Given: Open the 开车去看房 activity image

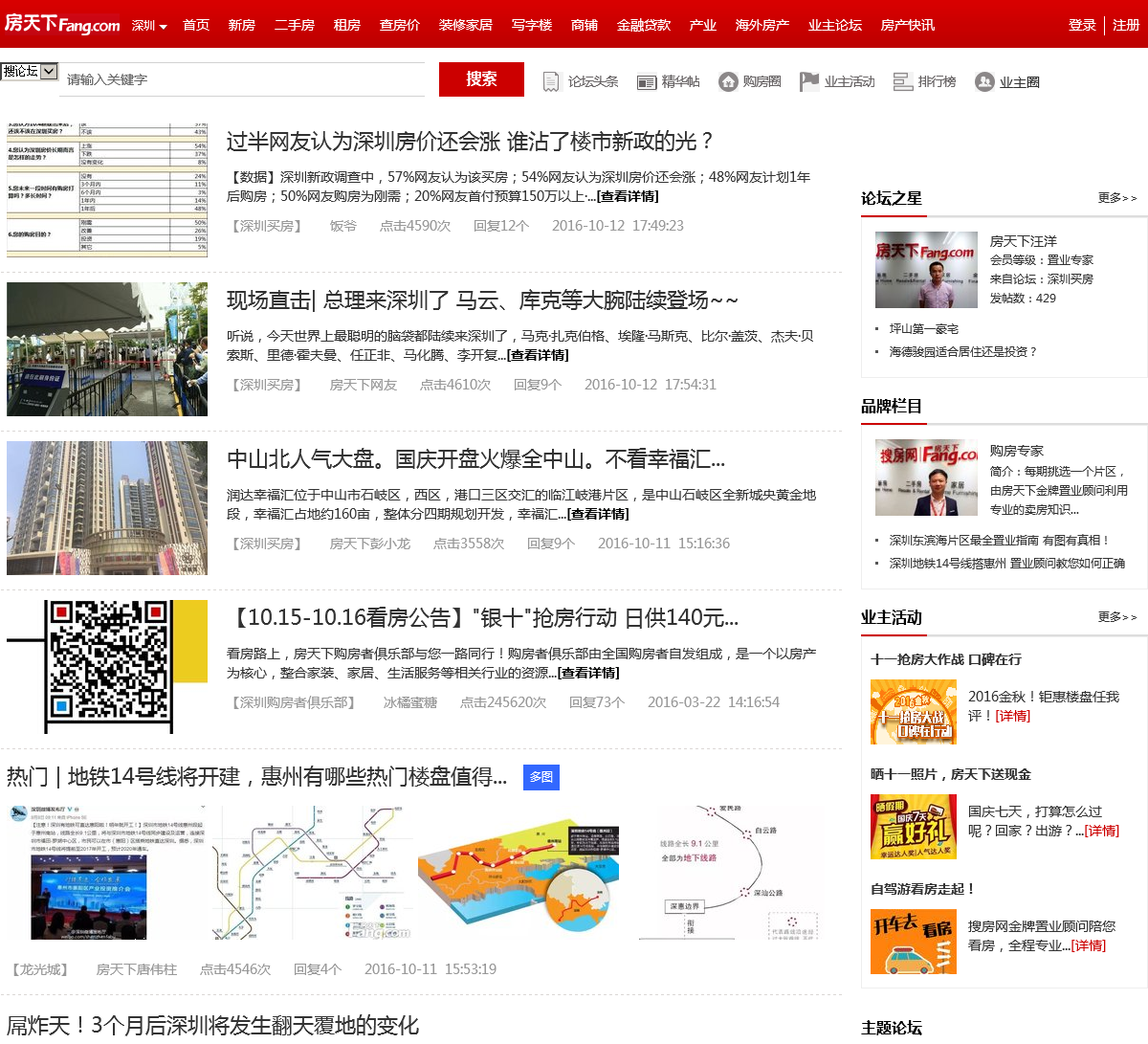Looking at the screenshot, I should pos(914,942).
